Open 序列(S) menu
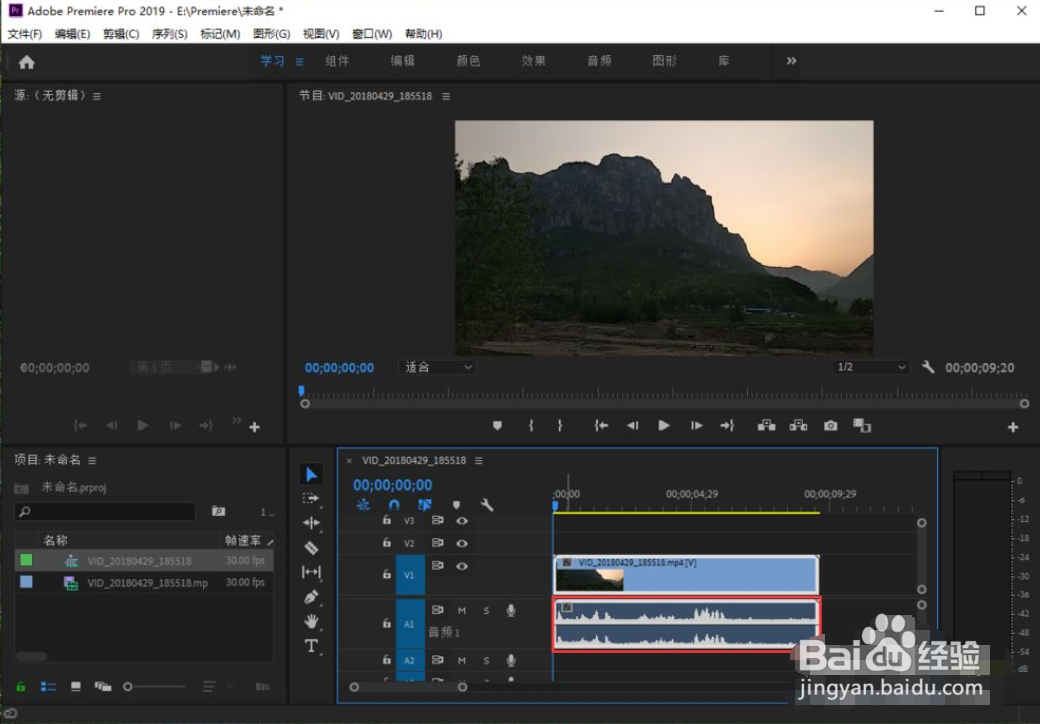Screen dimensions: 1040x724 [170, 34]
